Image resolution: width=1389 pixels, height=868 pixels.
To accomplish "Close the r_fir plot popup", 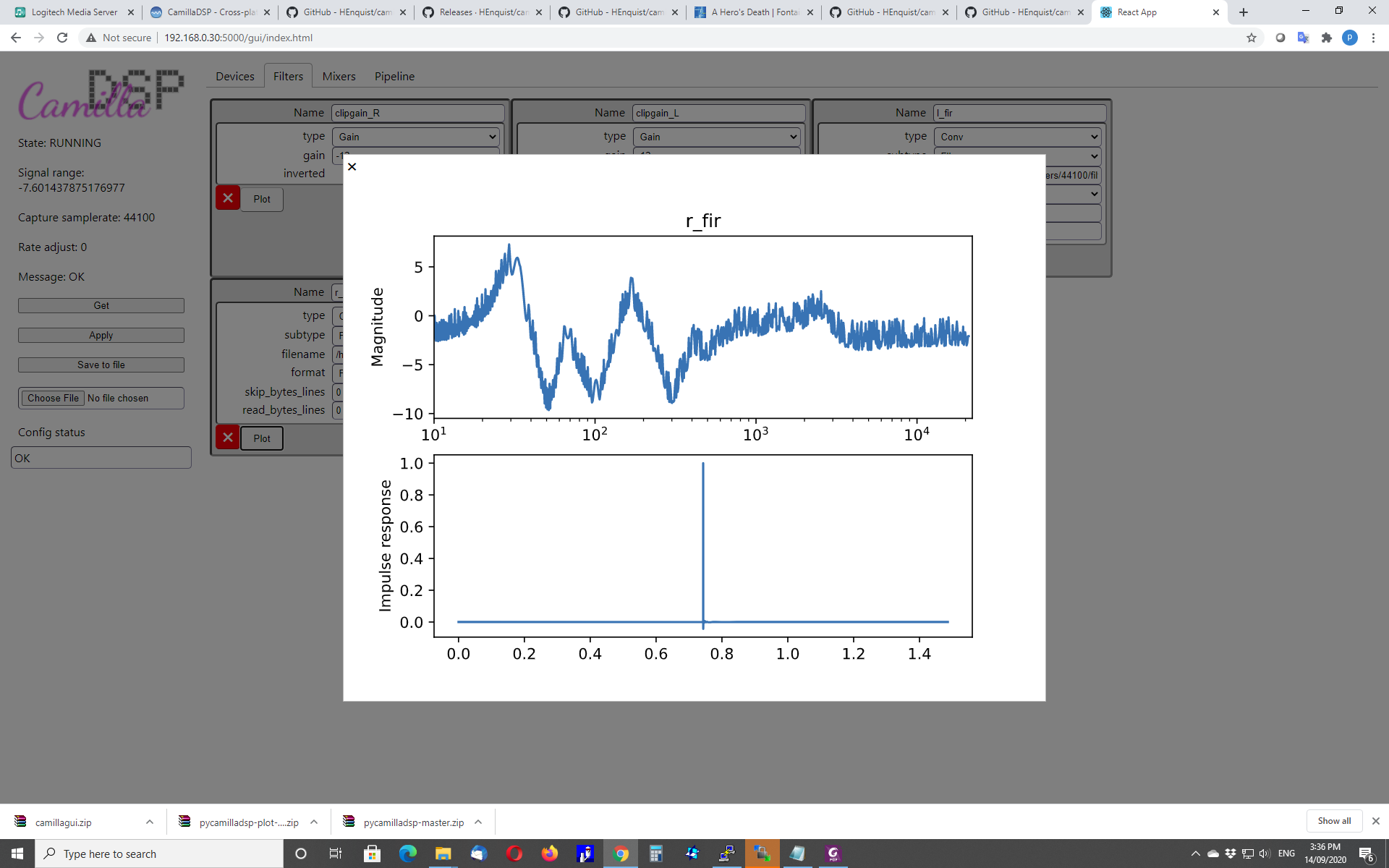I will pyautogui.click(x=352, y=167).
